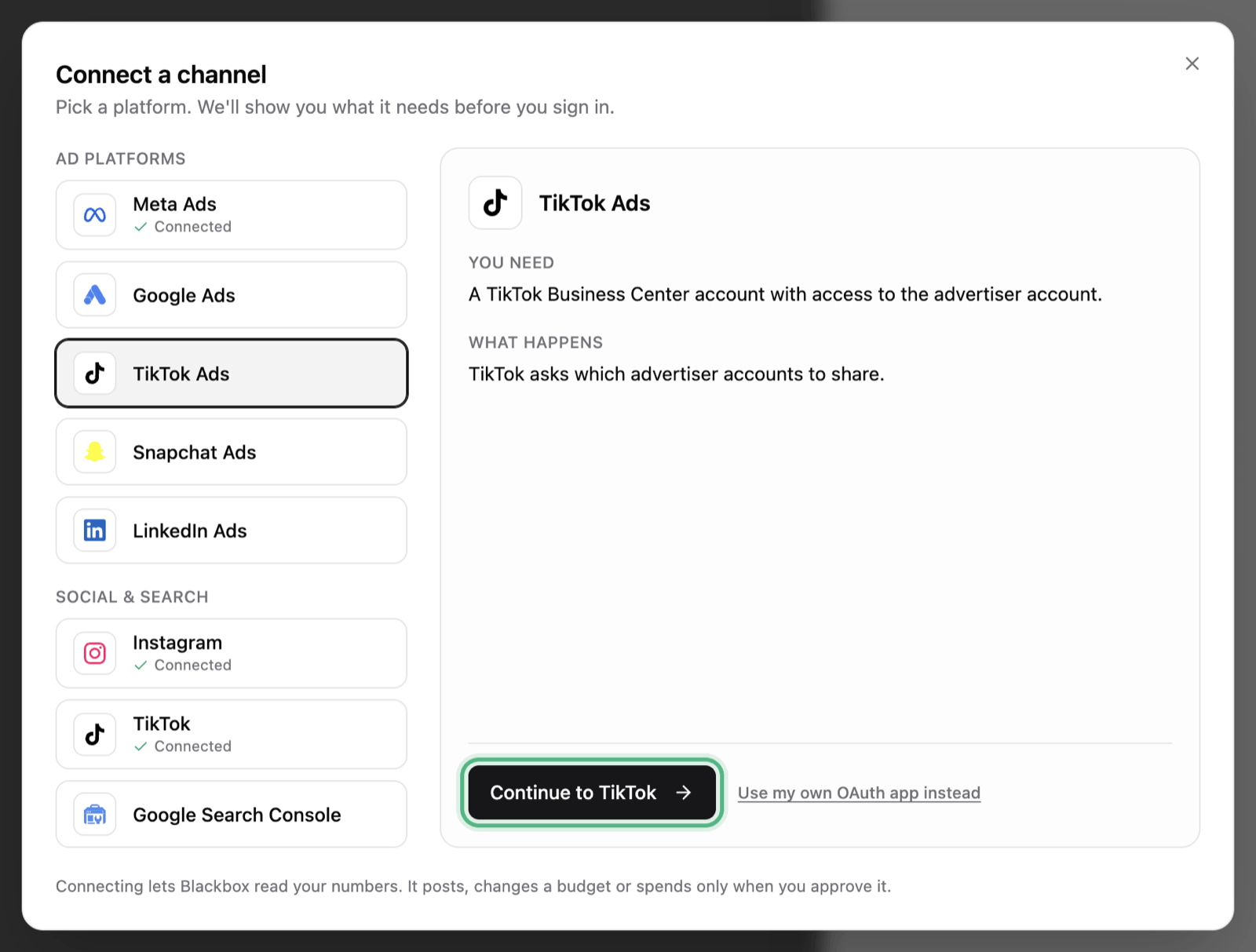Click the 'TikTok asks which advertiser accounts' text
This screenshot has width=1256, height=952.
tap(677, 374)
